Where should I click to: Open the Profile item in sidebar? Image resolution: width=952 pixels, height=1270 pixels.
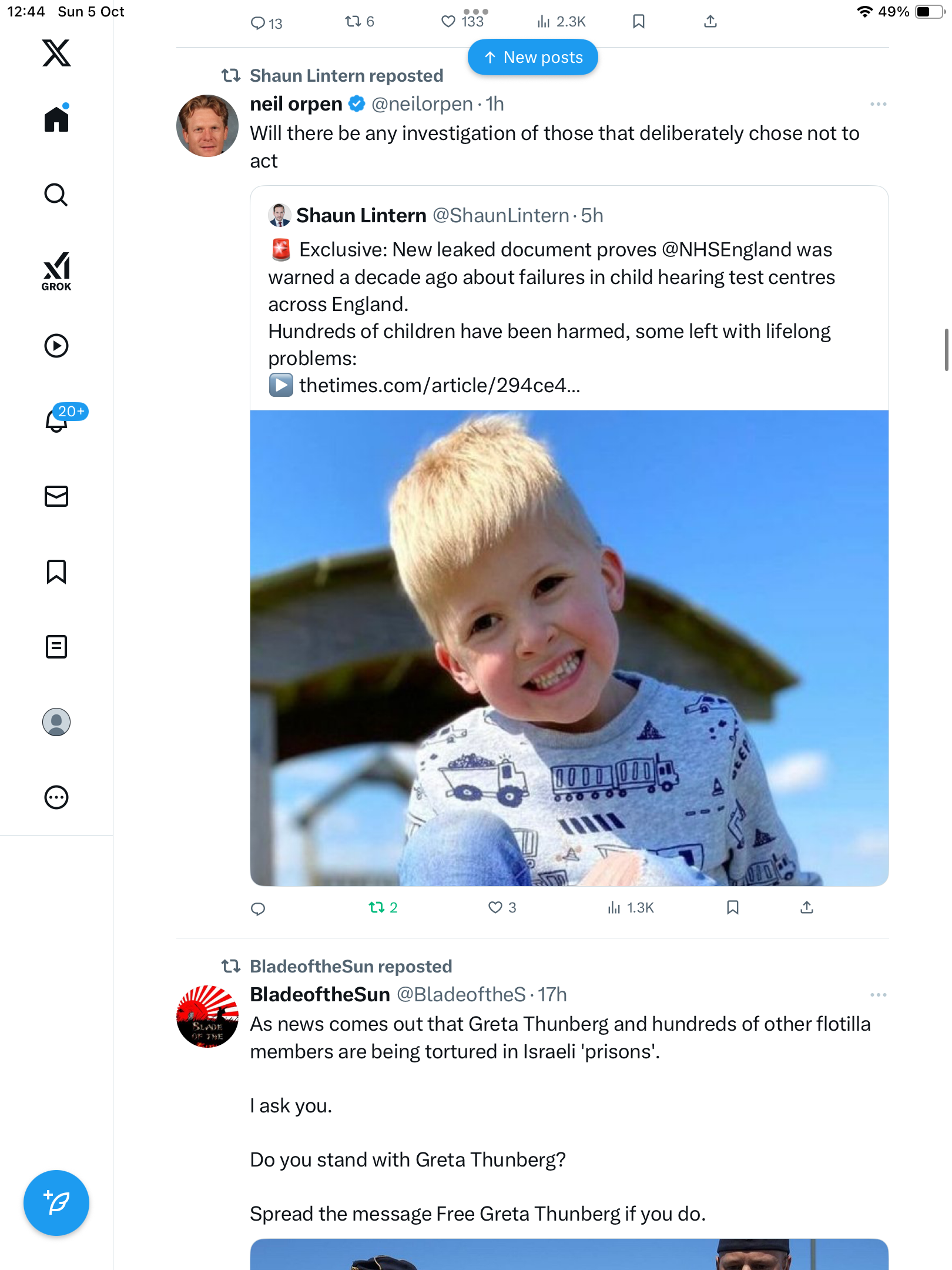tap(56, 722)
